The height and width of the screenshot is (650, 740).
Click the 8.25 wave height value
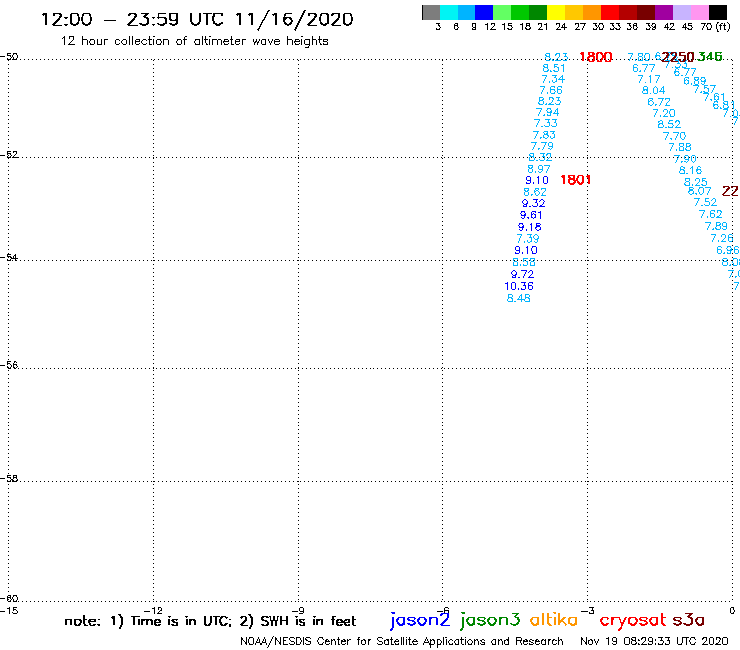click(696, 182)
